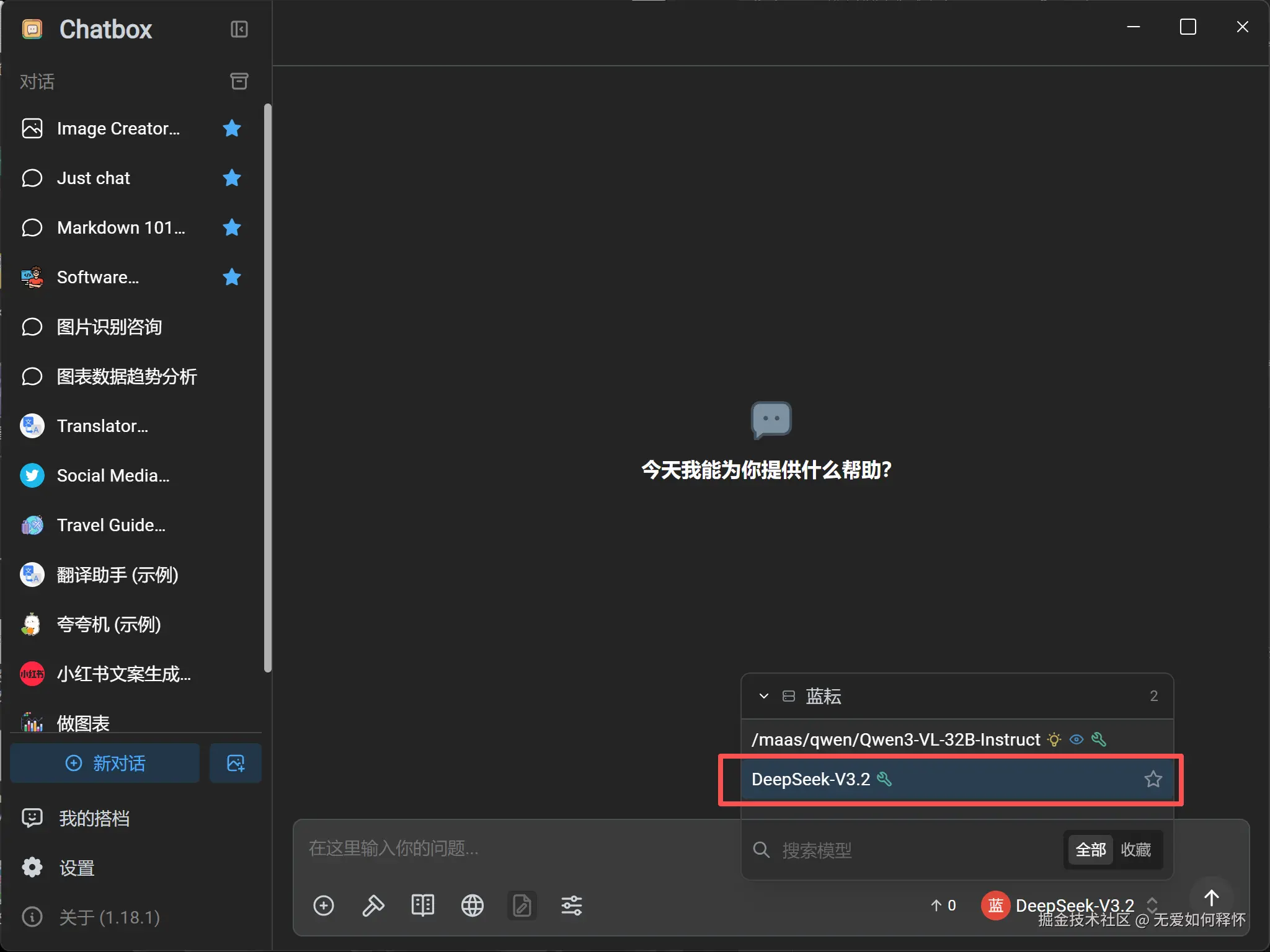Open the sliders conversation settings icon
Screen dimensions: 1270x952
pos(572,906)
